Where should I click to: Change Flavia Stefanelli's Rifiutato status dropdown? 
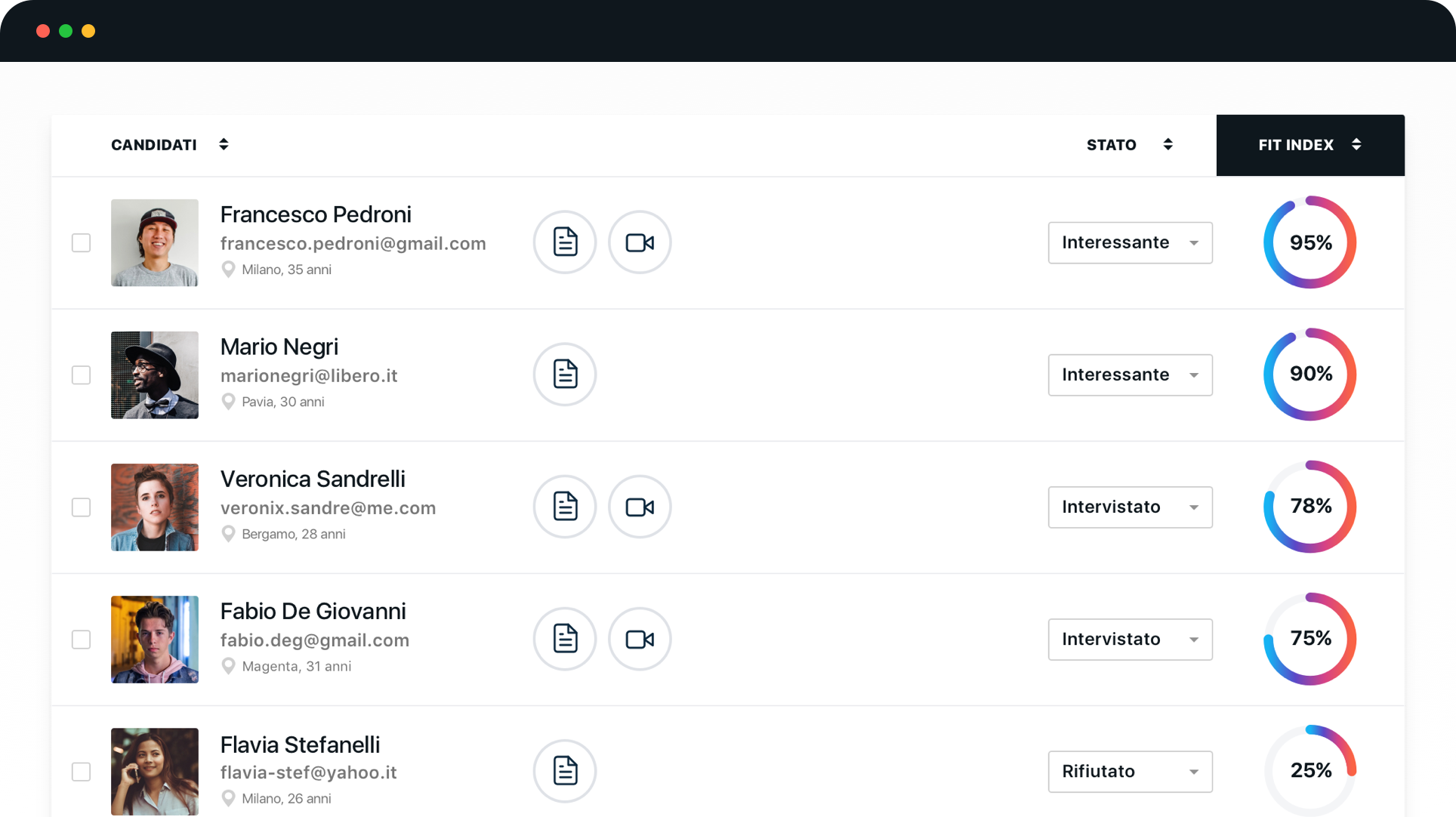(1130, 771)
